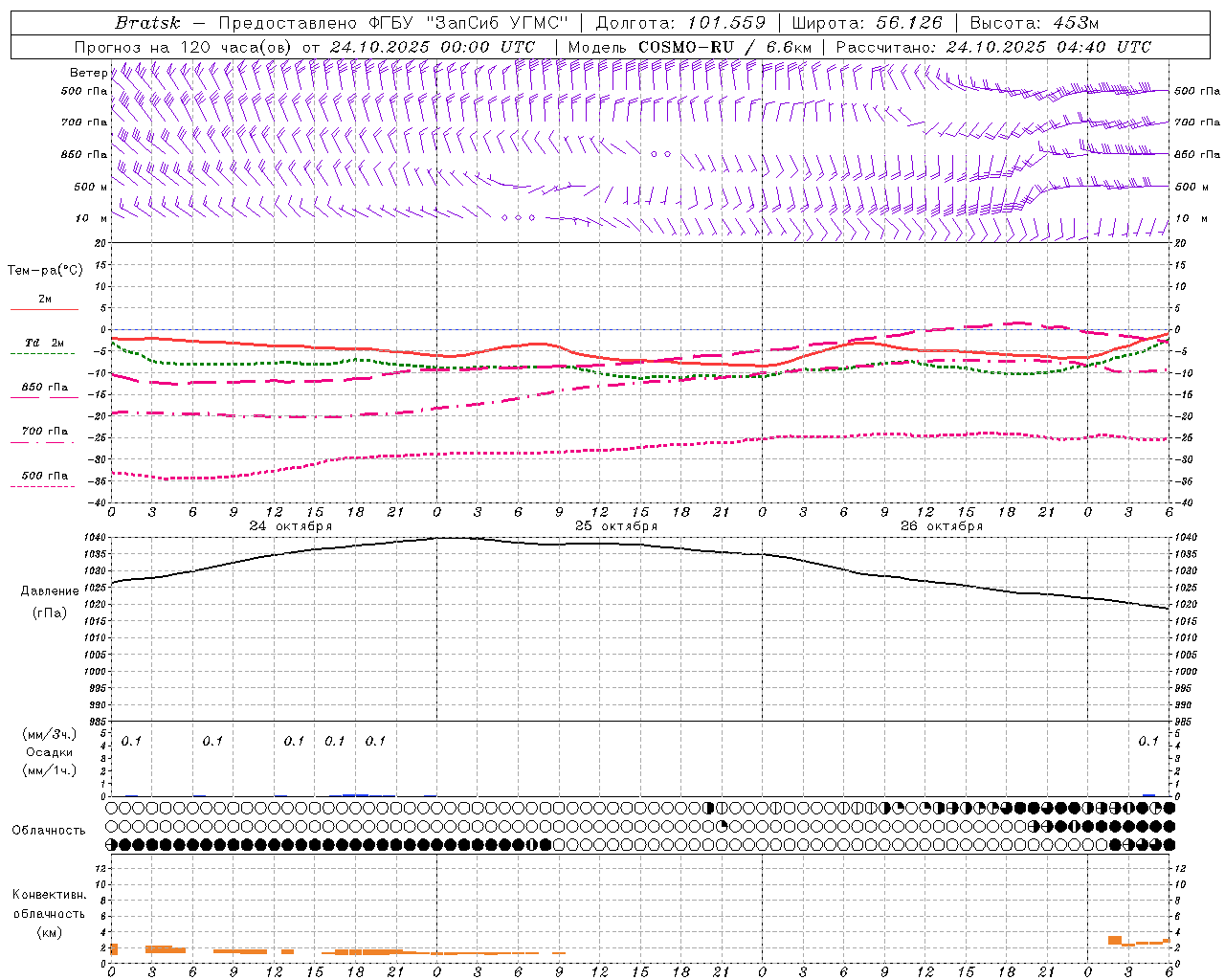This screenshot has width=1225, height=980.
Task: Click the latitude value "Широта: 56.126"
Action: pos(867,23)
